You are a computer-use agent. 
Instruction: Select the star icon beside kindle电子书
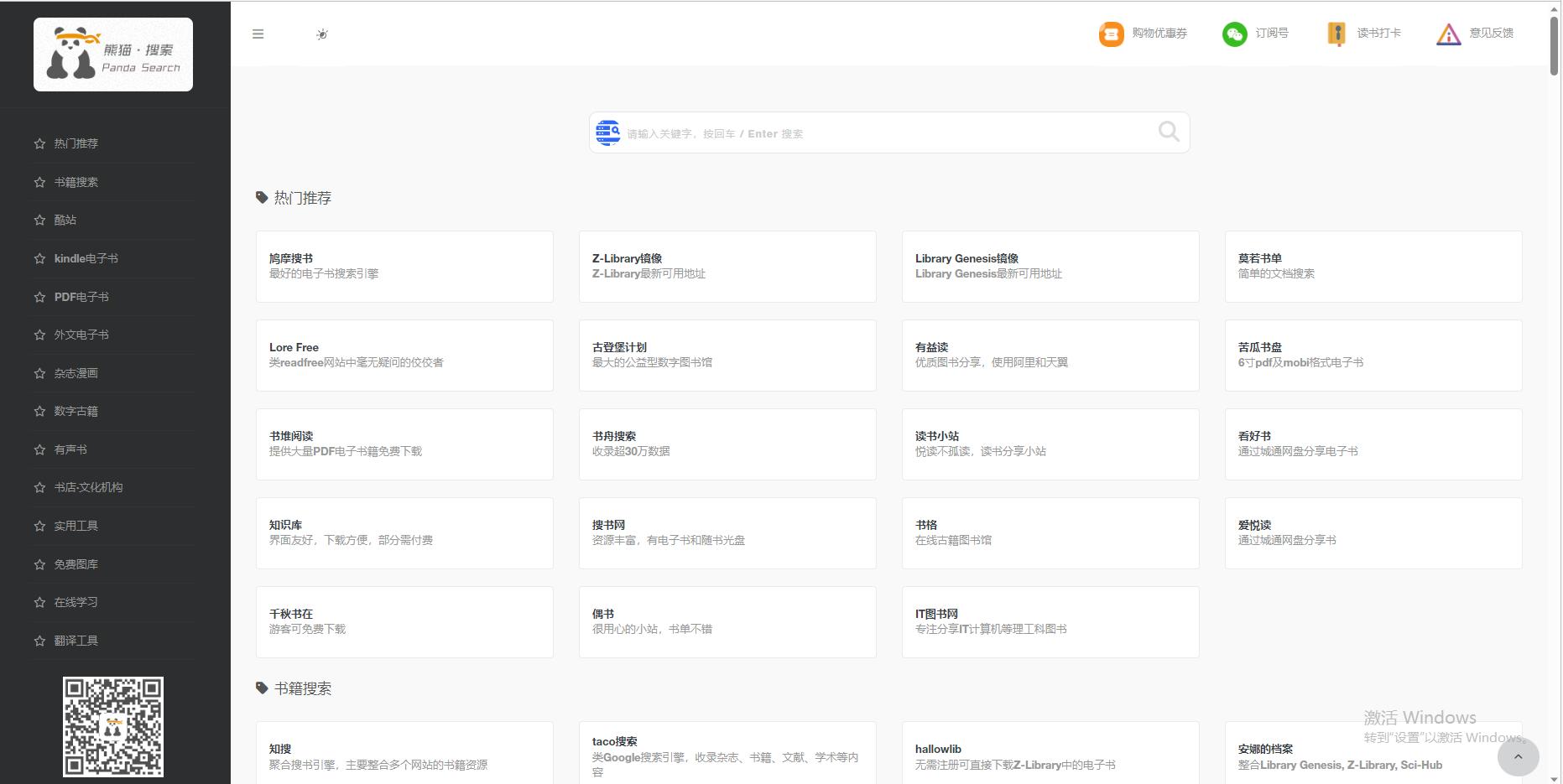[x=39, y=258]
